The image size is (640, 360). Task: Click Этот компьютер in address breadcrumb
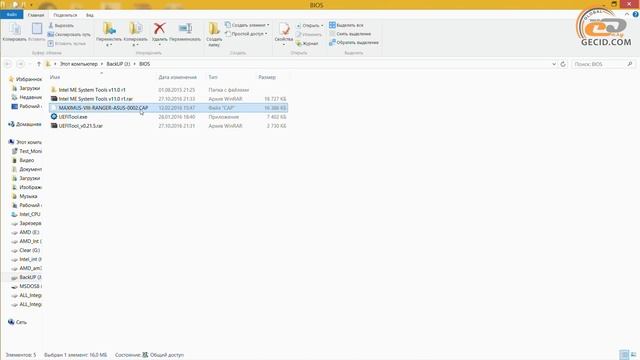(79, 64)
